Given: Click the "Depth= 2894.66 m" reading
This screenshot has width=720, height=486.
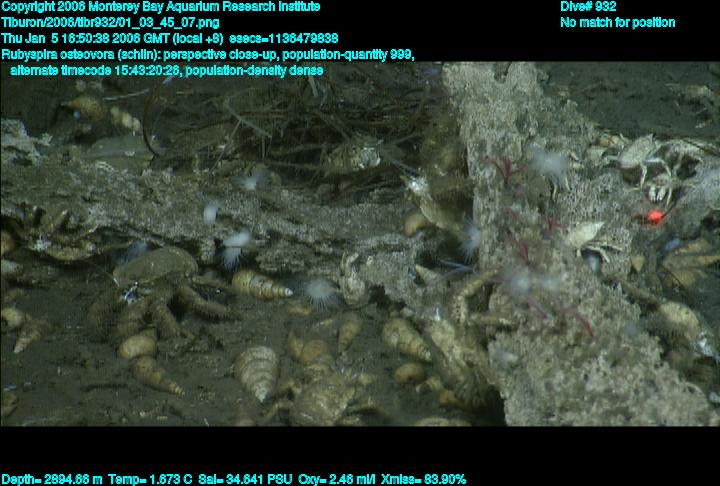Looking at the screenshot, I should click(x=52, y=480).
